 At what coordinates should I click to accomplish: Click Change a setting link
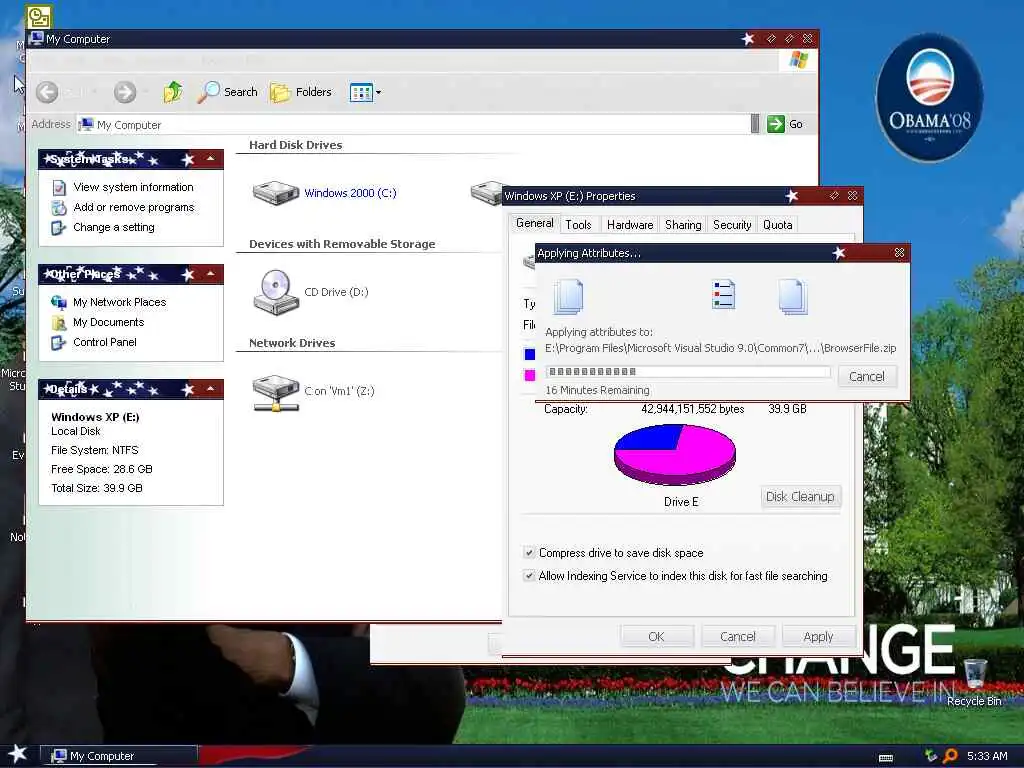coord(114,227)
